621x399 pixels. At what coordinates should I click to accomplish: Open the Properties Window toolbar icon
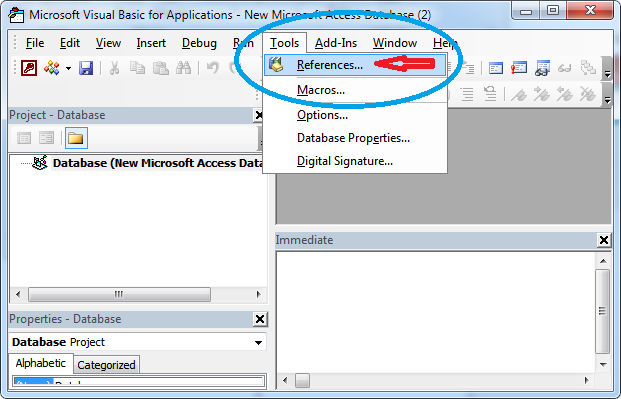tap(518, 68)
